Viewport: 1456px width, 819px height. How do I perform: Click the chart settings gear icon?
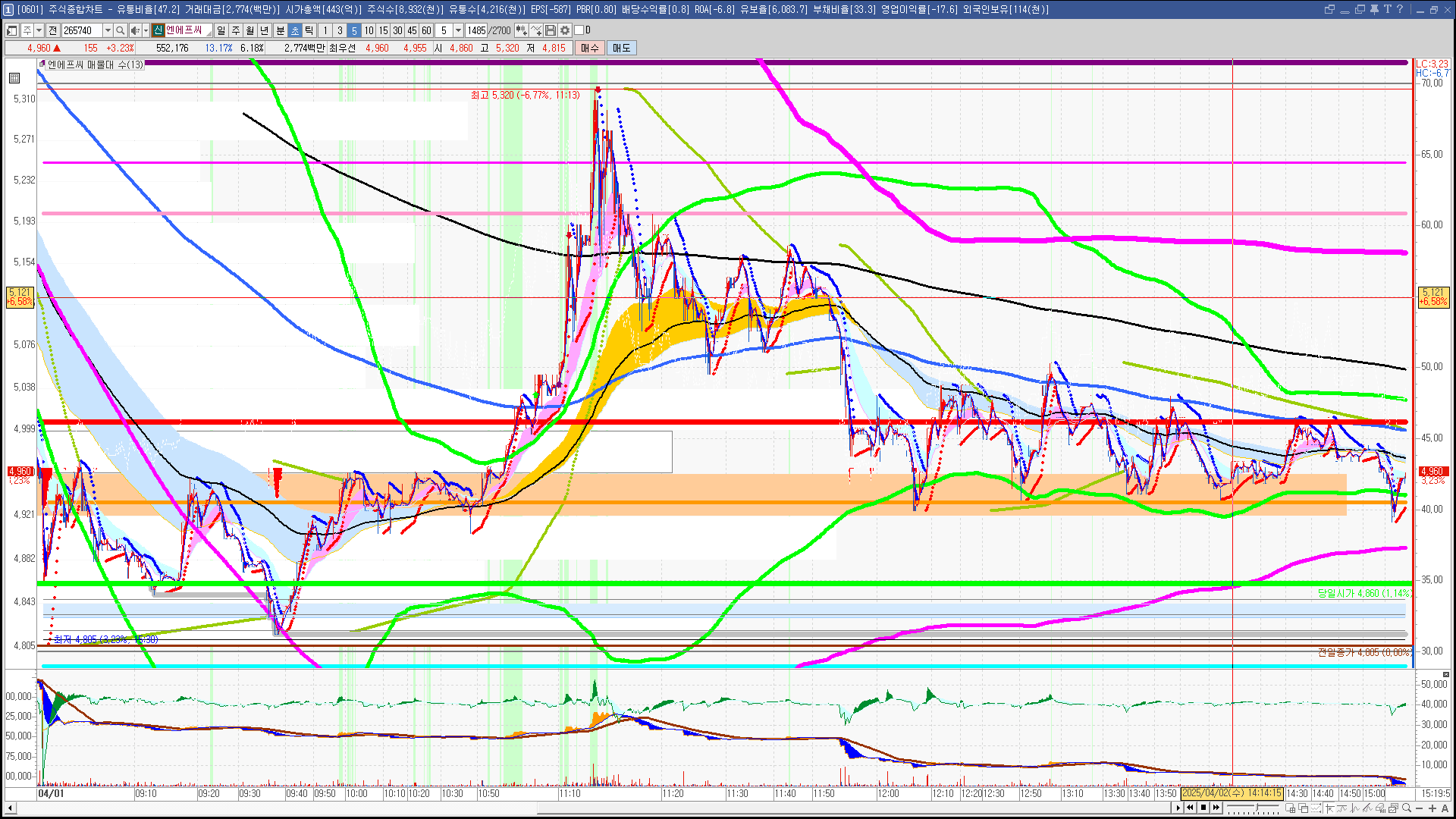point(565,30)
